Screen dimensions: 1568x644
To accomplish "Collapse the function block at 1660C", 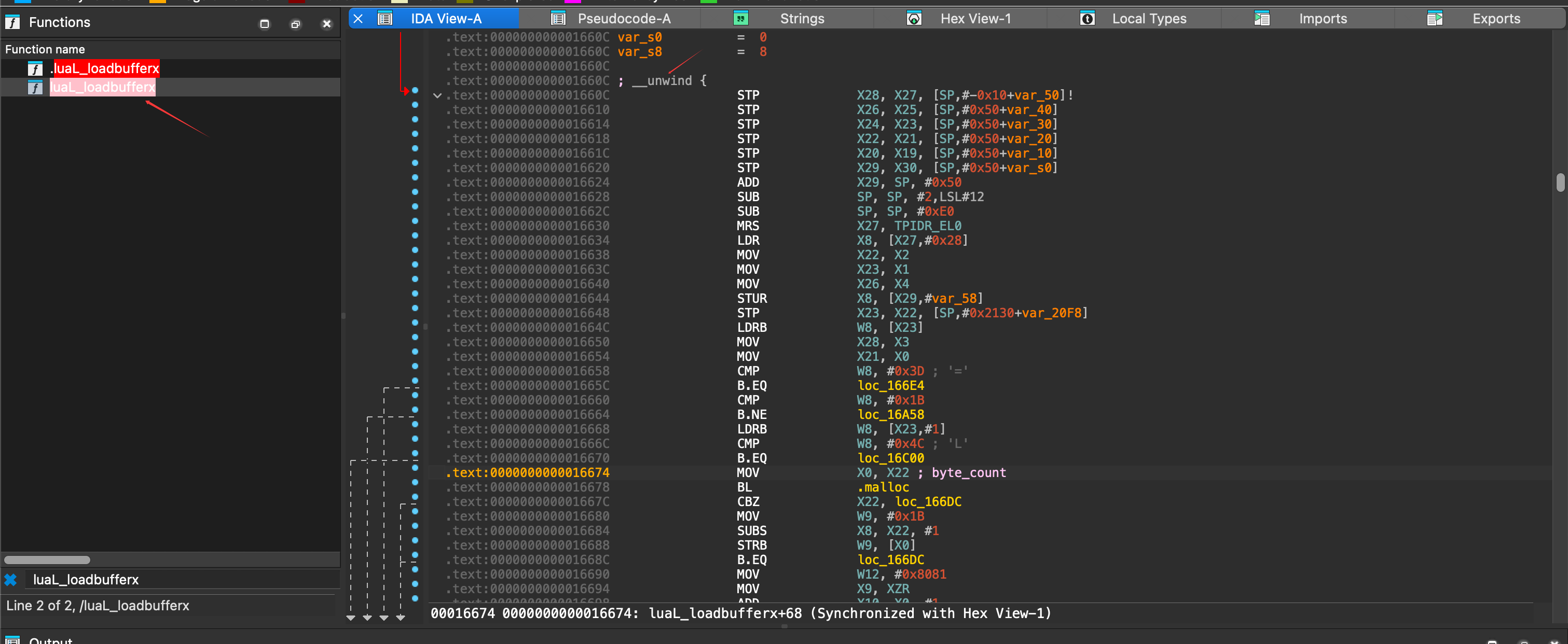I will (x=437, y=95).
